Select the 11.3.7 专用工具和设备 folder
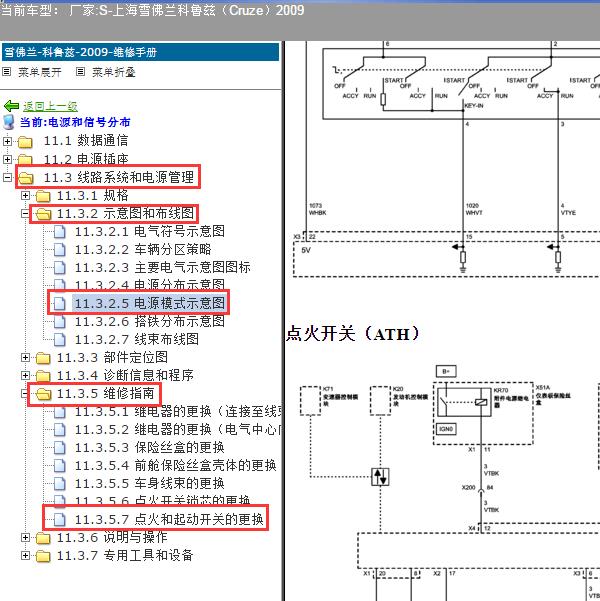The image size is (600, 601). click(125, 555)
